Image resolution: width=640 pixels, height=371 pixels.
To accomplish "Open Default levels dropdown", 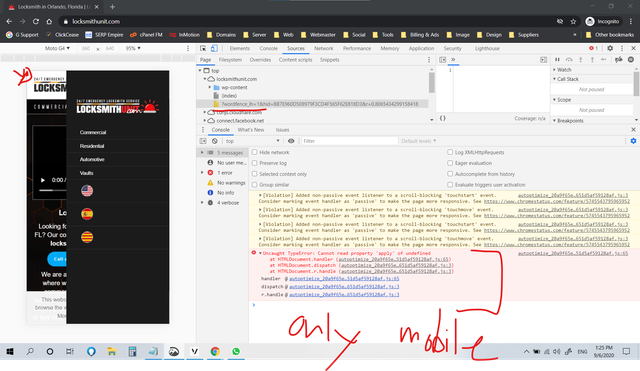I will tap(418, 141).
